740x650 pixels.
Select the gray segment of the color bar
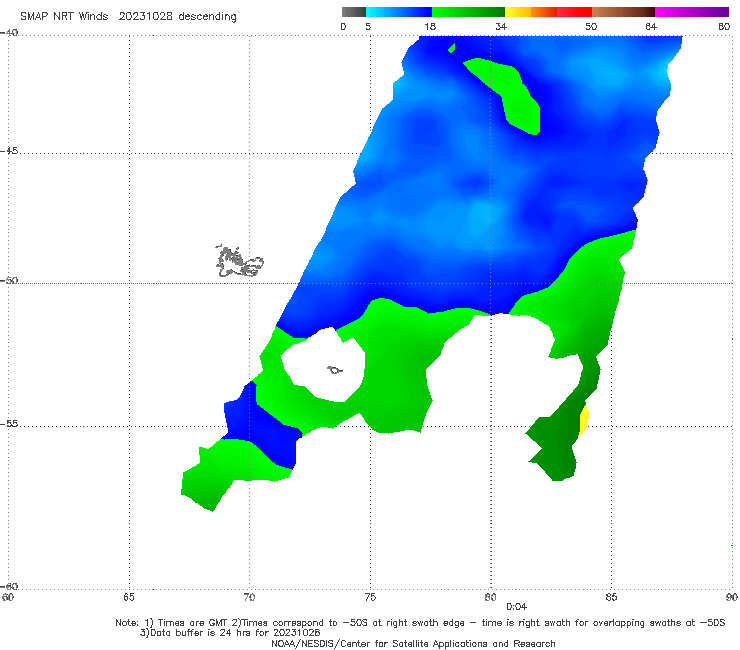(x=354, y=12)
